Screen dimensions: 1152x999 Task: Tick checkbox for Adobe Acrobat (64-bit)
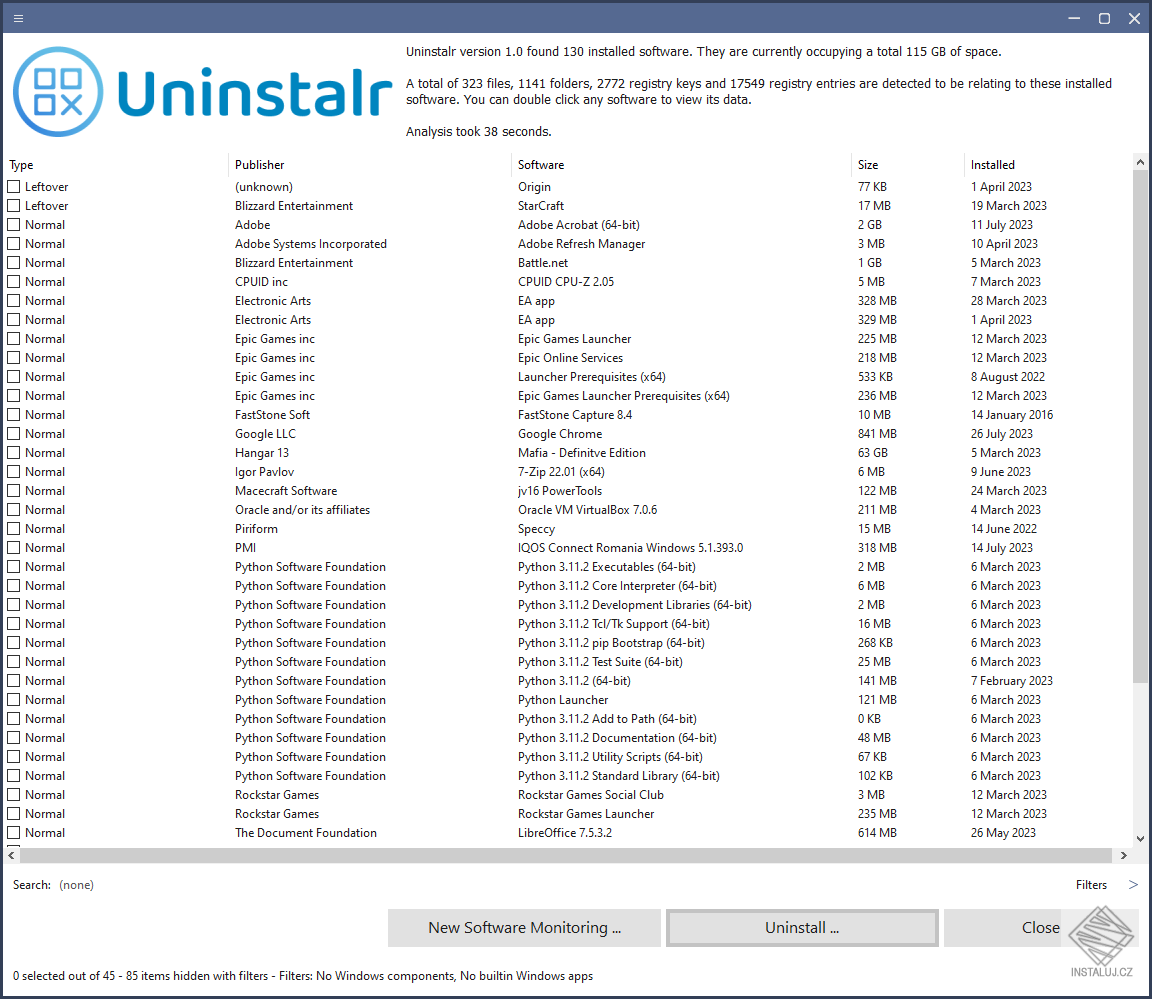click(13, 225)
